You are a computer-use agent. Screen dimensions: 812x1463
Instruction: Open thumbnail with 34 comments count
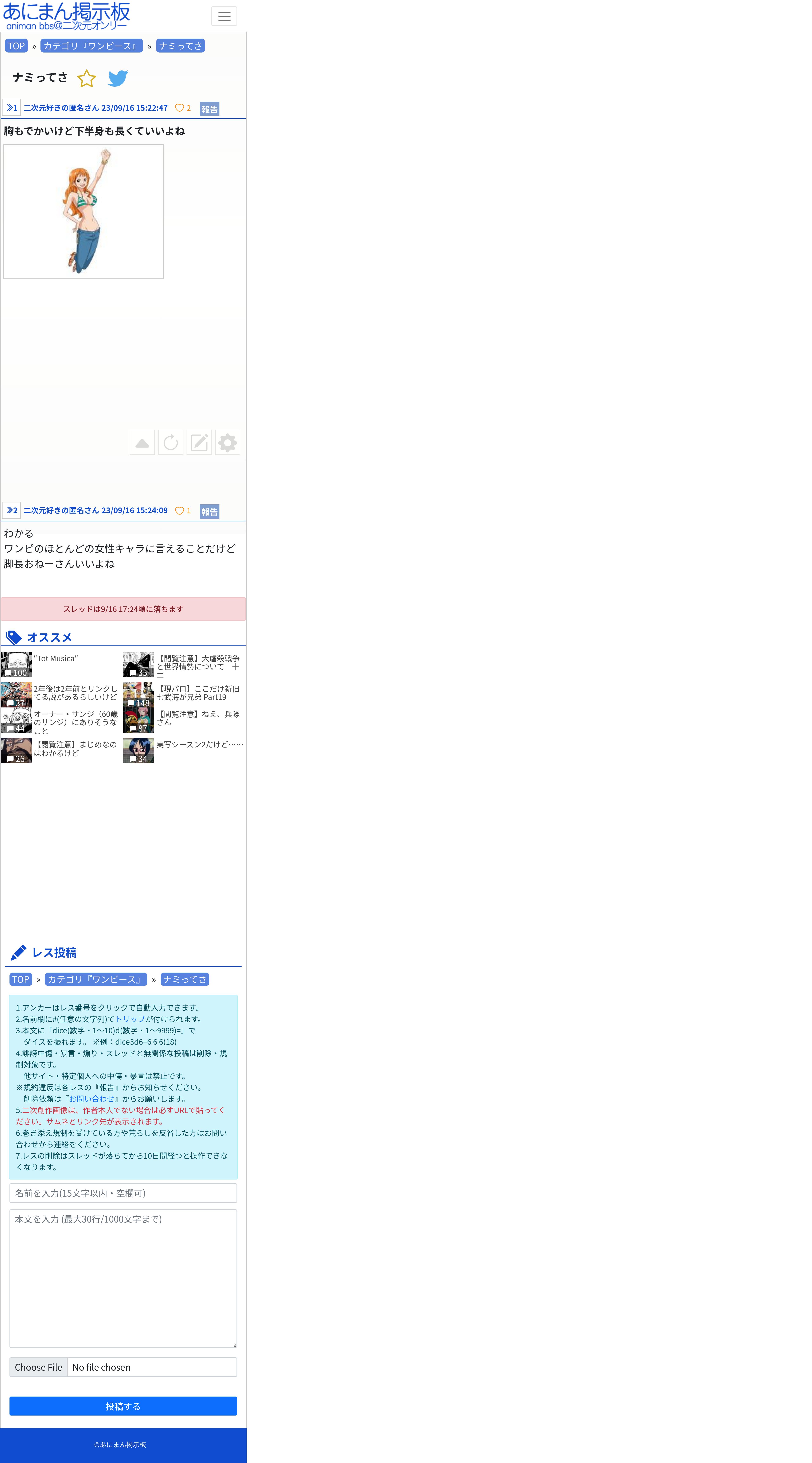coord(138,750)
